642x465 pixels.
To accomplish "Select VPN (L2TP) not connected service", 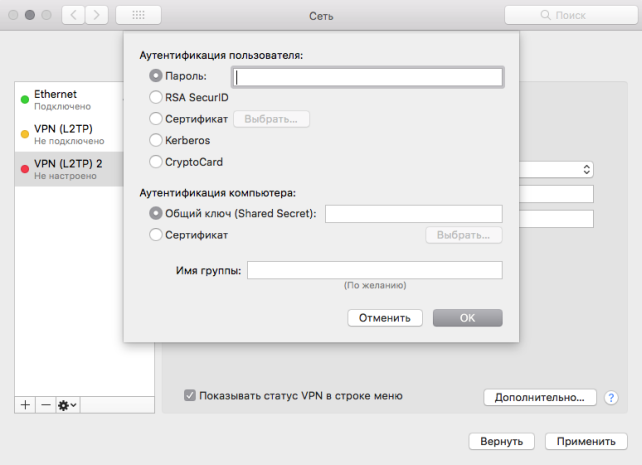I will pos(68,135).
